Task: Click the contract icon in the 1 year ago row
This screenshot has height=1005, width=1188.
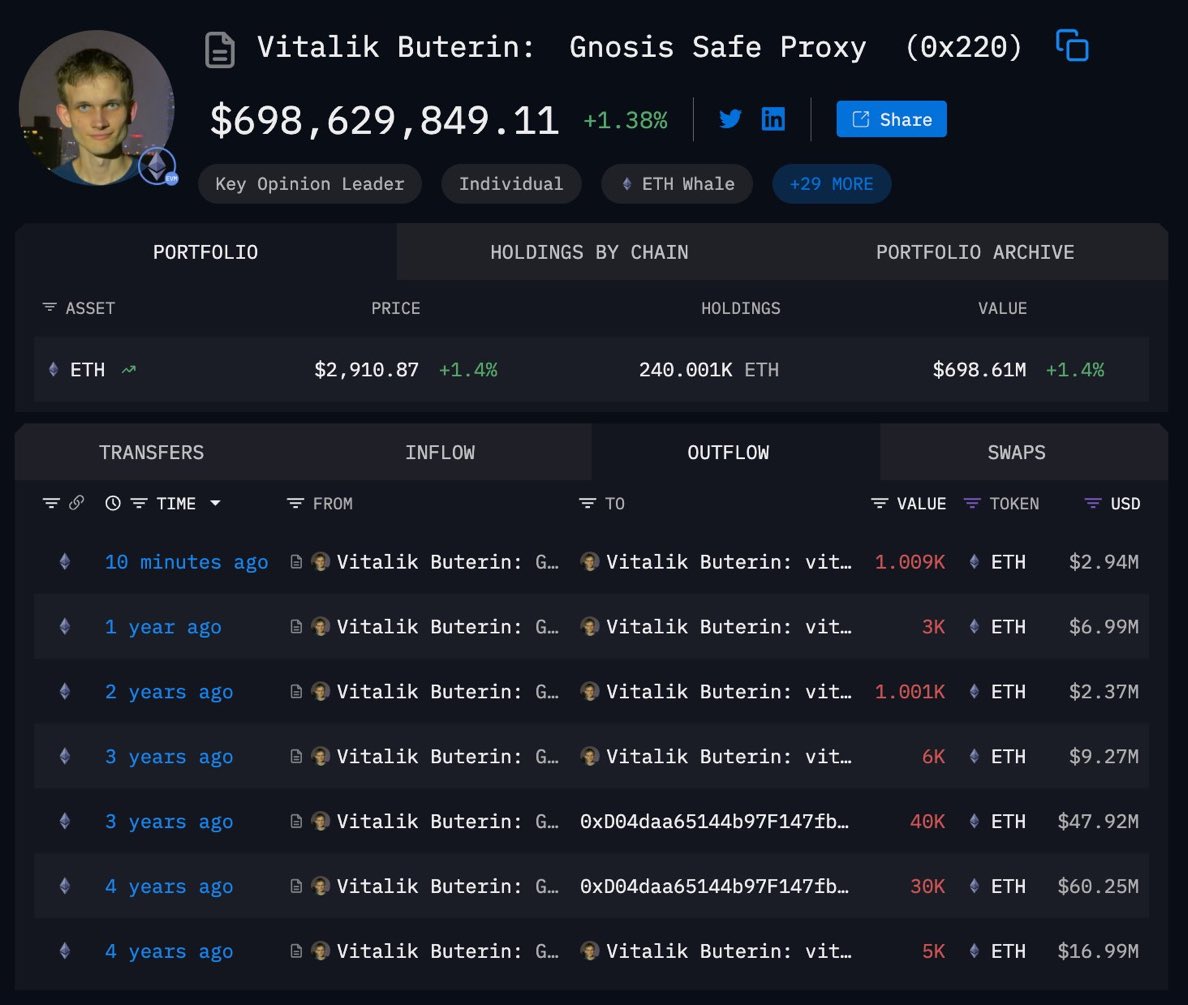Action: tap(296, 627)
